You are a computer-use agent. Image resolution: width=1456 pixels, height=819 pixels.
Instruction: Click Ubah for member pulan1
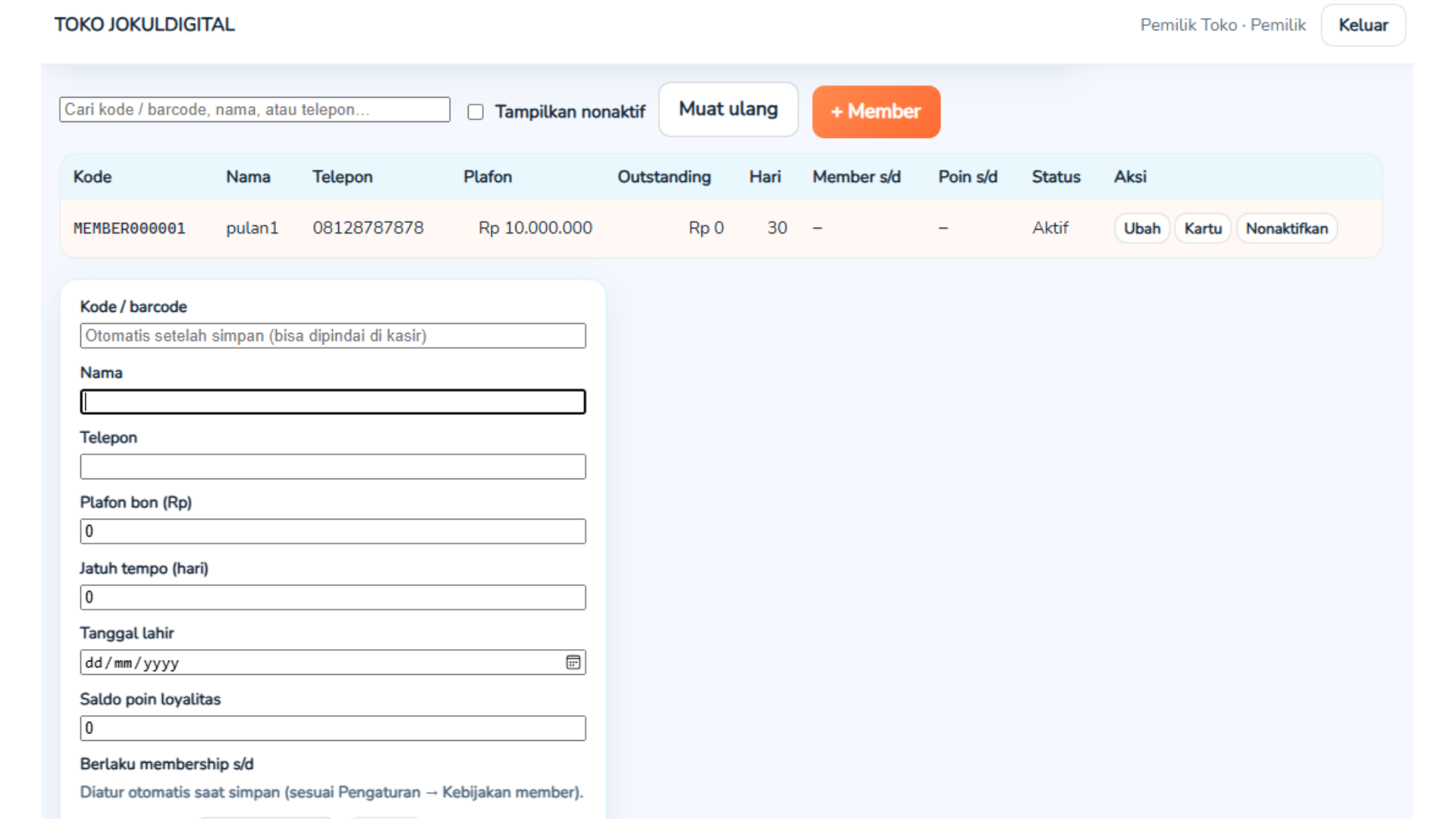tap(1141, 228)
